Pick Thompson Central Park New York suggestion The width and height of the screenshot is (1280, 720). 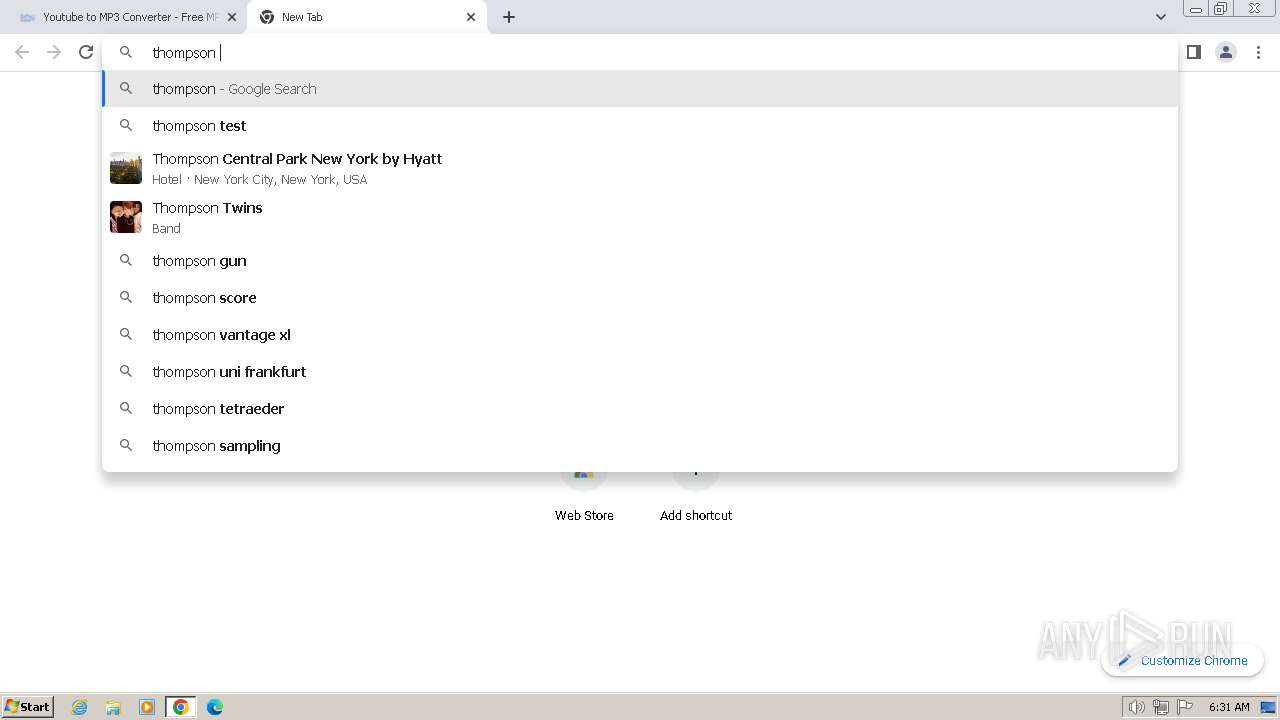(x=640, y=168)
